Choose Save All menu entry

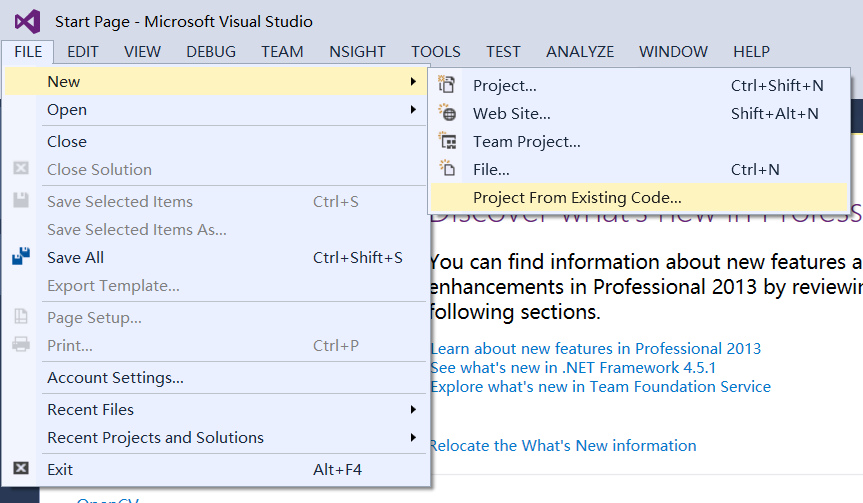[217, 258]
